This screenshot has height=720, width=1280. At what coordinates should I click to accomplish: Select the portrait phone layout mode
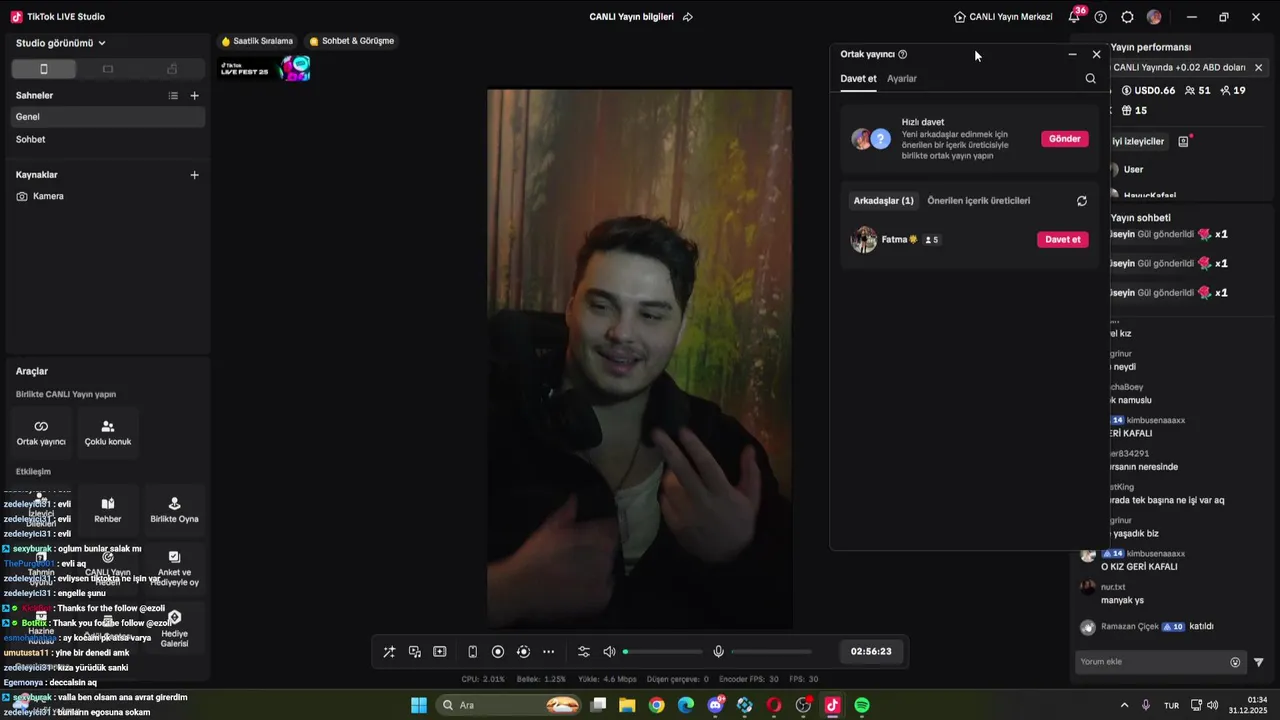click(43, 69)
